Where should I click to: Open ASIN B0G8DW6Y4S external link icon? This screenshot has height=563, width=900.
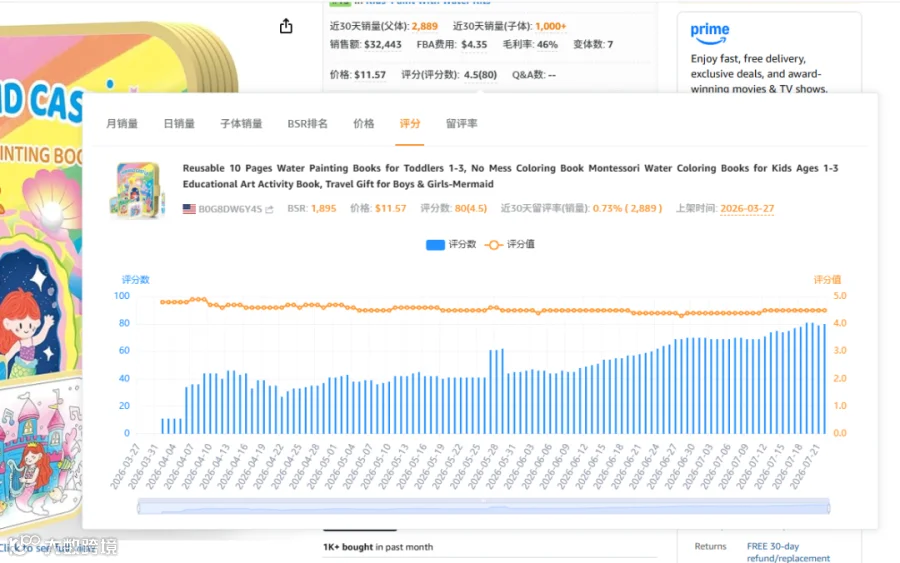point(269,209)
